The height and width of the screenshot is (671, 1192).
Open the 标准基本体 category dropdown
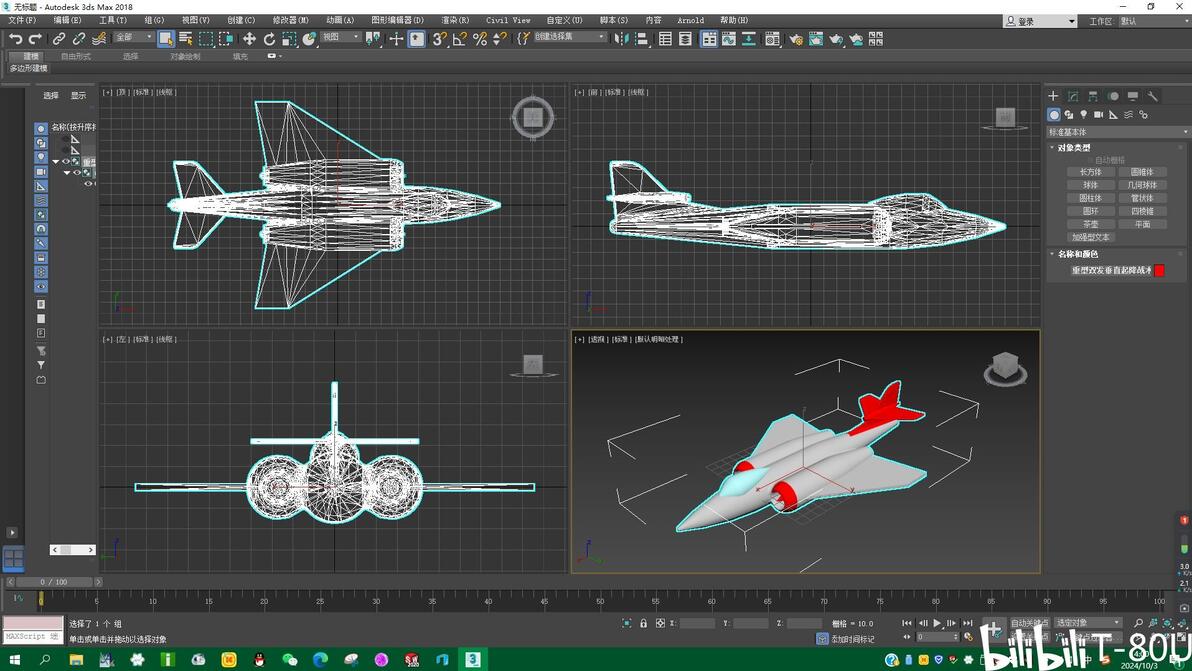coord(1118,132)
